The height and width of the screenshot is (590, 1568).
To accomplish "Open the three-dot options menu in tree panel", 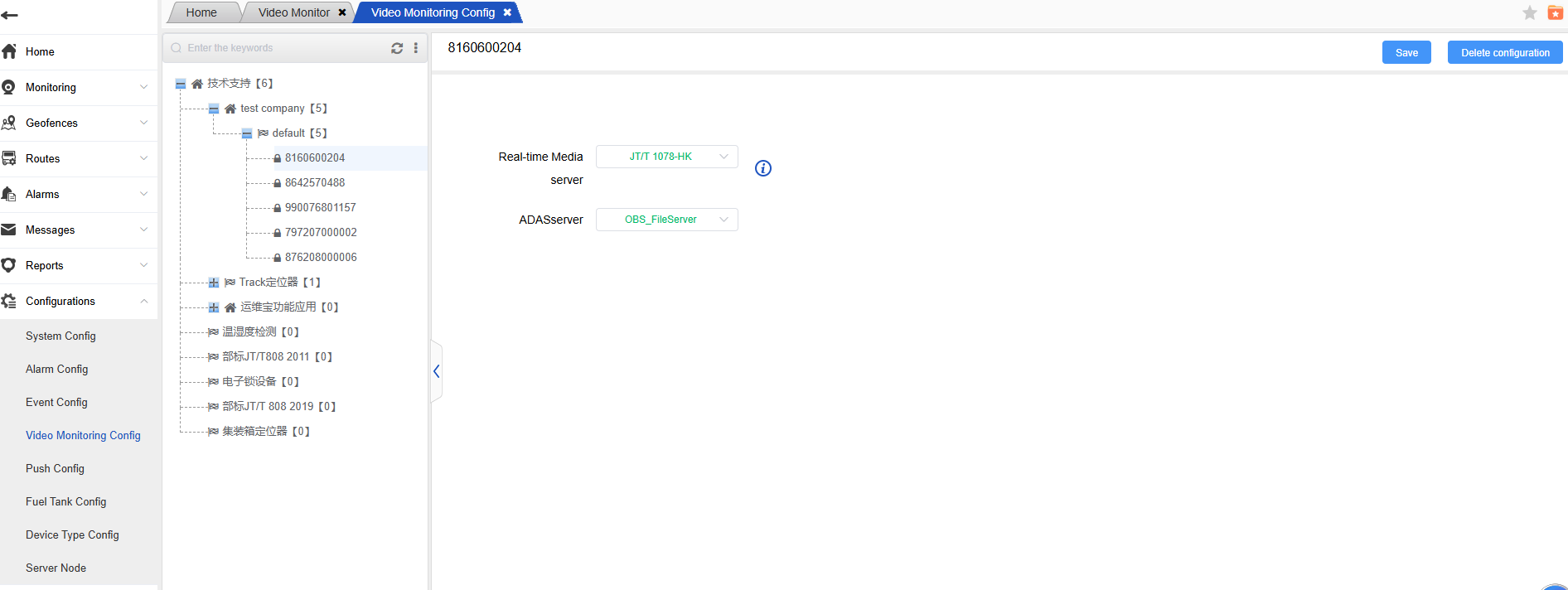I will 416,48.
